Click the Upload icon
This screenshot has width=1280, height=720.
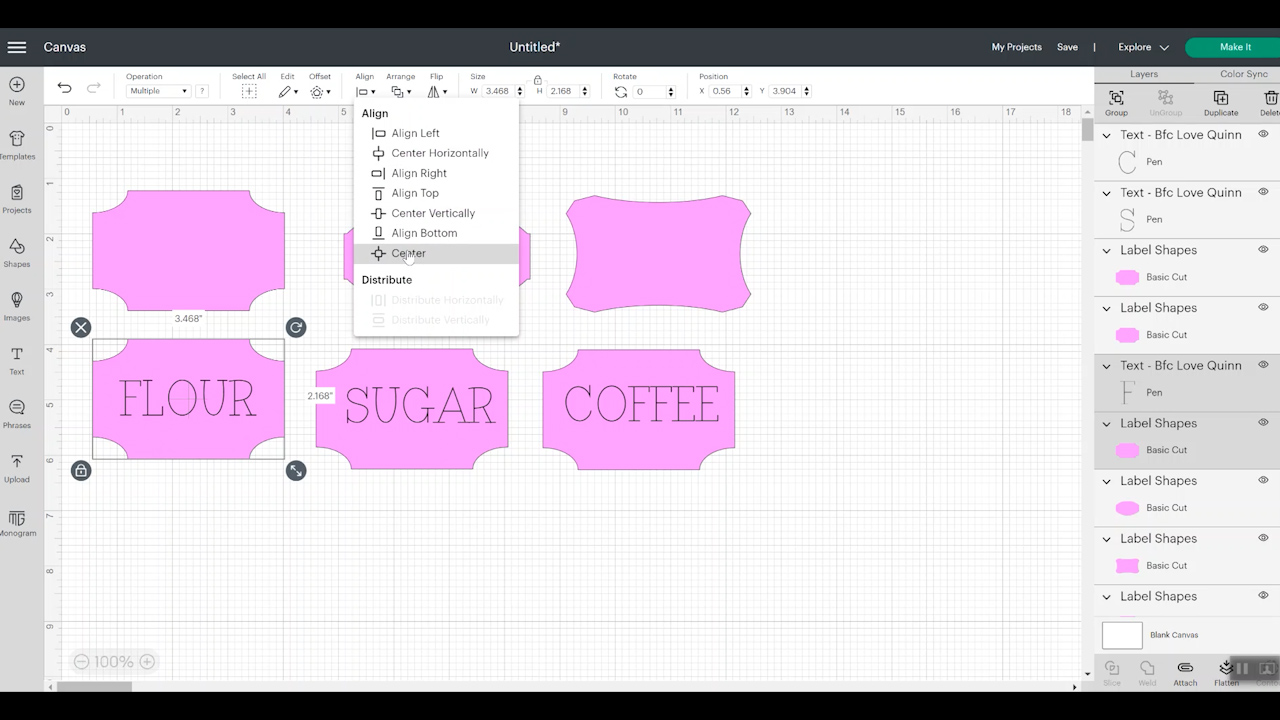[17, 462]
